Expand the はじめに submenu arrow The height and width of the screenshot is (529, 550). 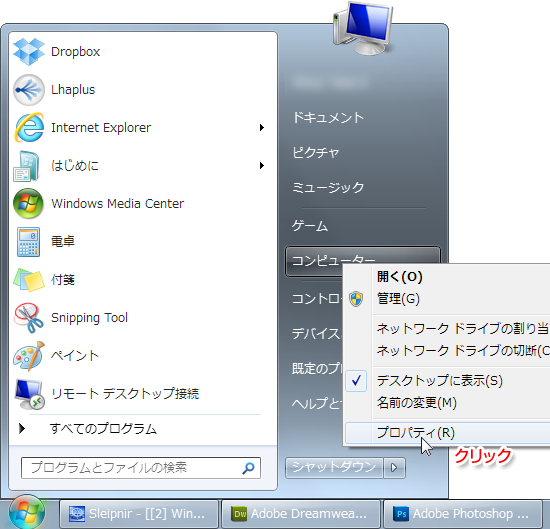click(262, 165)
